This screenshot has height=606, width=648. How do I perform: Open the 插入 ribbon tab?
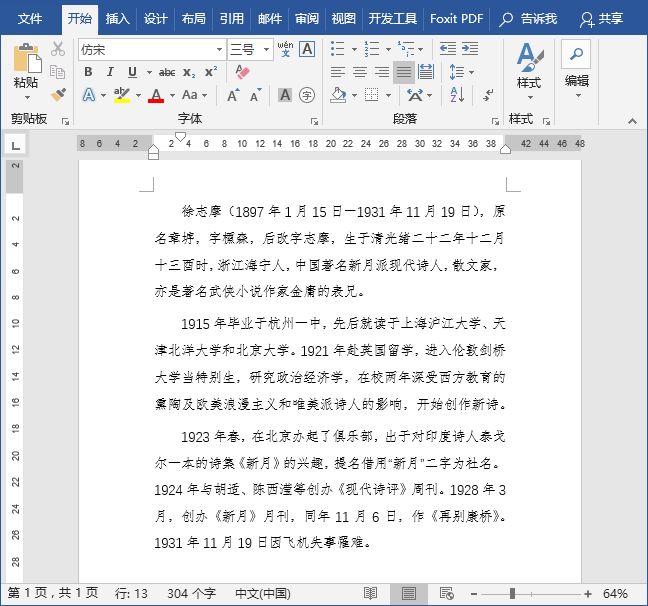117,18
